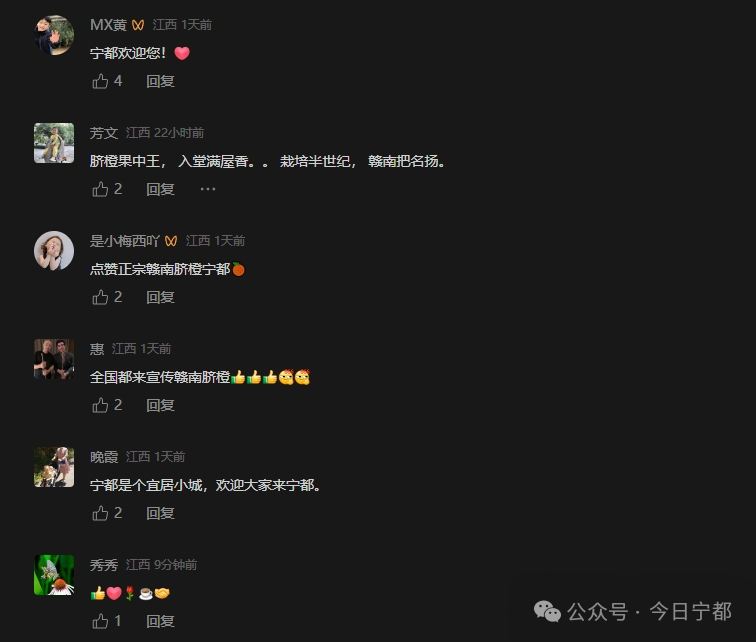The width and height of the screenshot is (756, 642).
Task: Open 是小梅西吖's round avatar
Action: click(54, 251)
